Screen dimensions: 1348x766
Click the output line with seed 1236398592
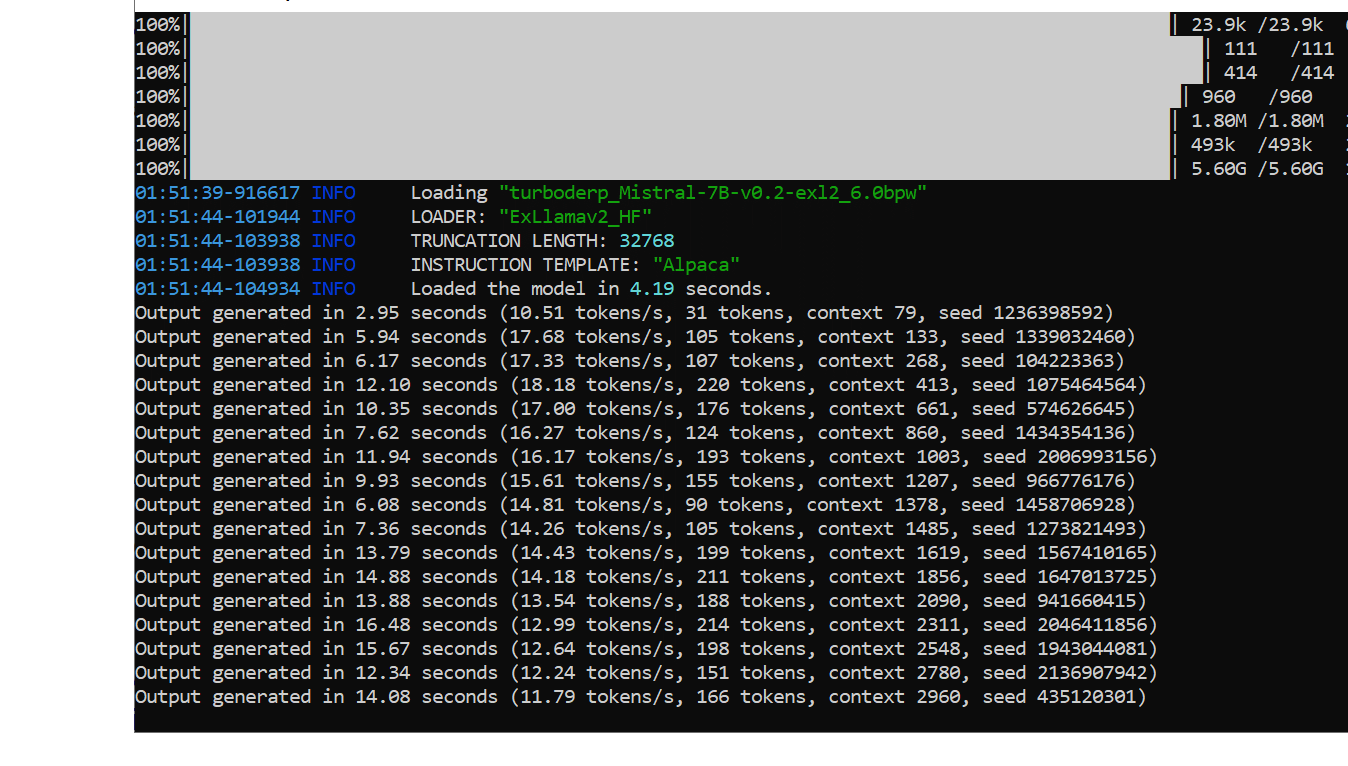pyautogui.click(x=624, y=313)
